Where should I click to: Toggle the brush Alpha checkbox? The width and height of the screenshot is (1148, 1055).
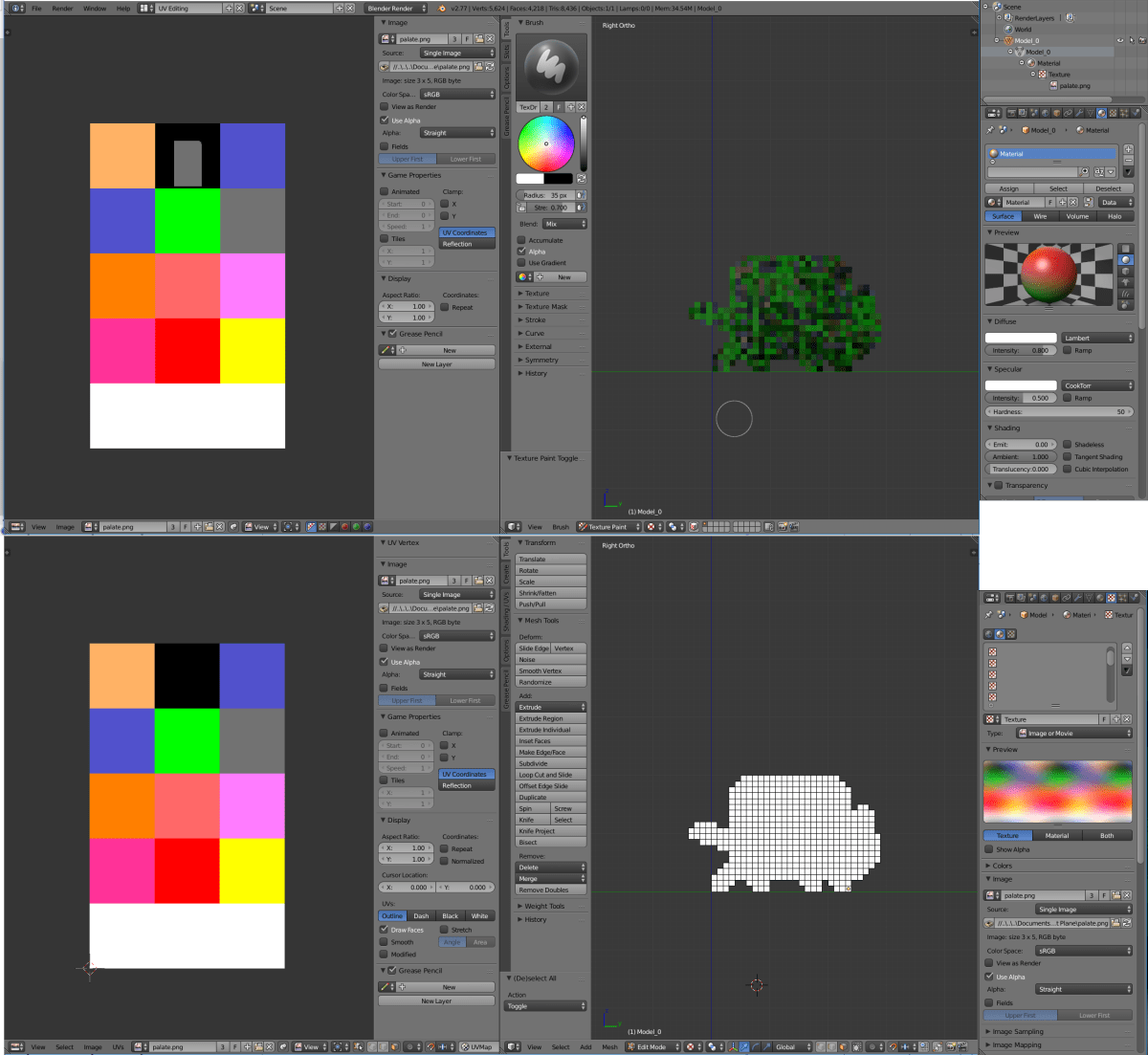pos(521,252)
